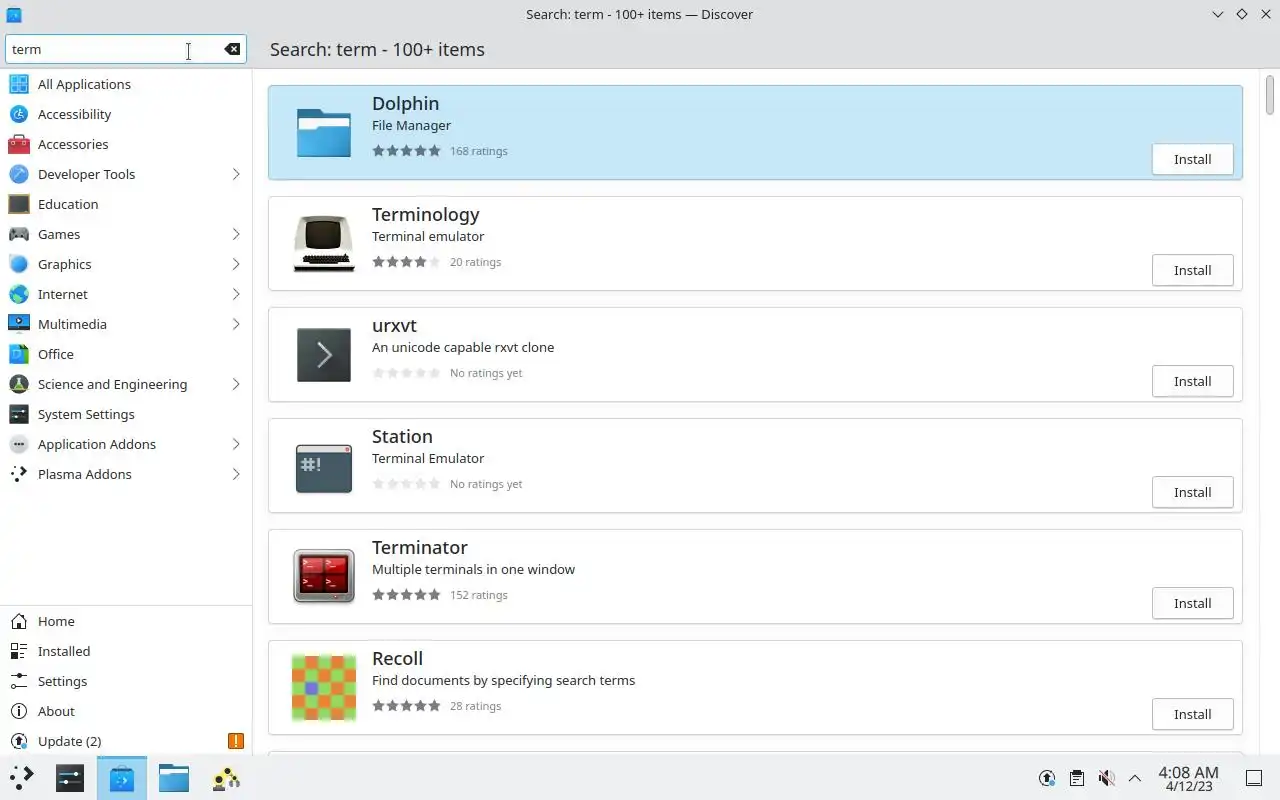
Task: Install Recoll
Action: pyautogui.click(x=1192, y=714)
